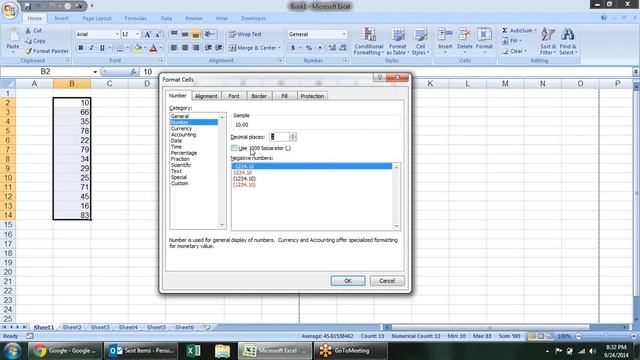Viewport: 640px width, 360px height.
Task: Click the Insert cells icon
Action: click(445, 35)
